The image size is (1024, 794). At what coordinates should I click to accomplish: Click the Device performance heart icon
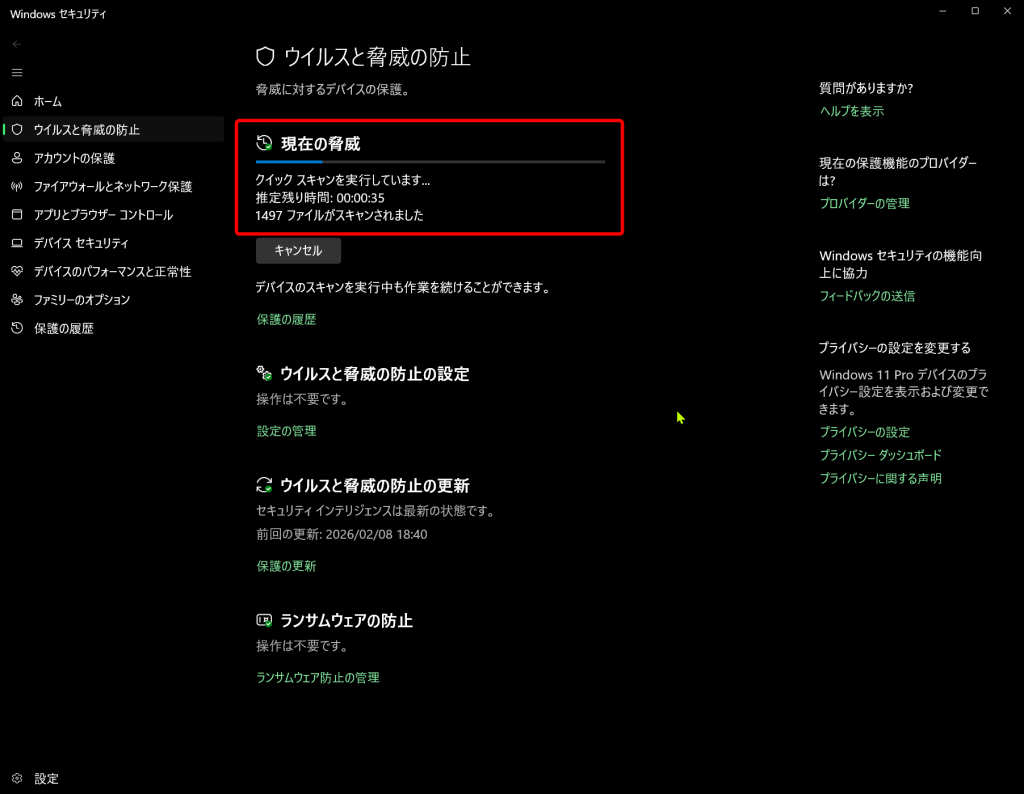click(16, 271)
